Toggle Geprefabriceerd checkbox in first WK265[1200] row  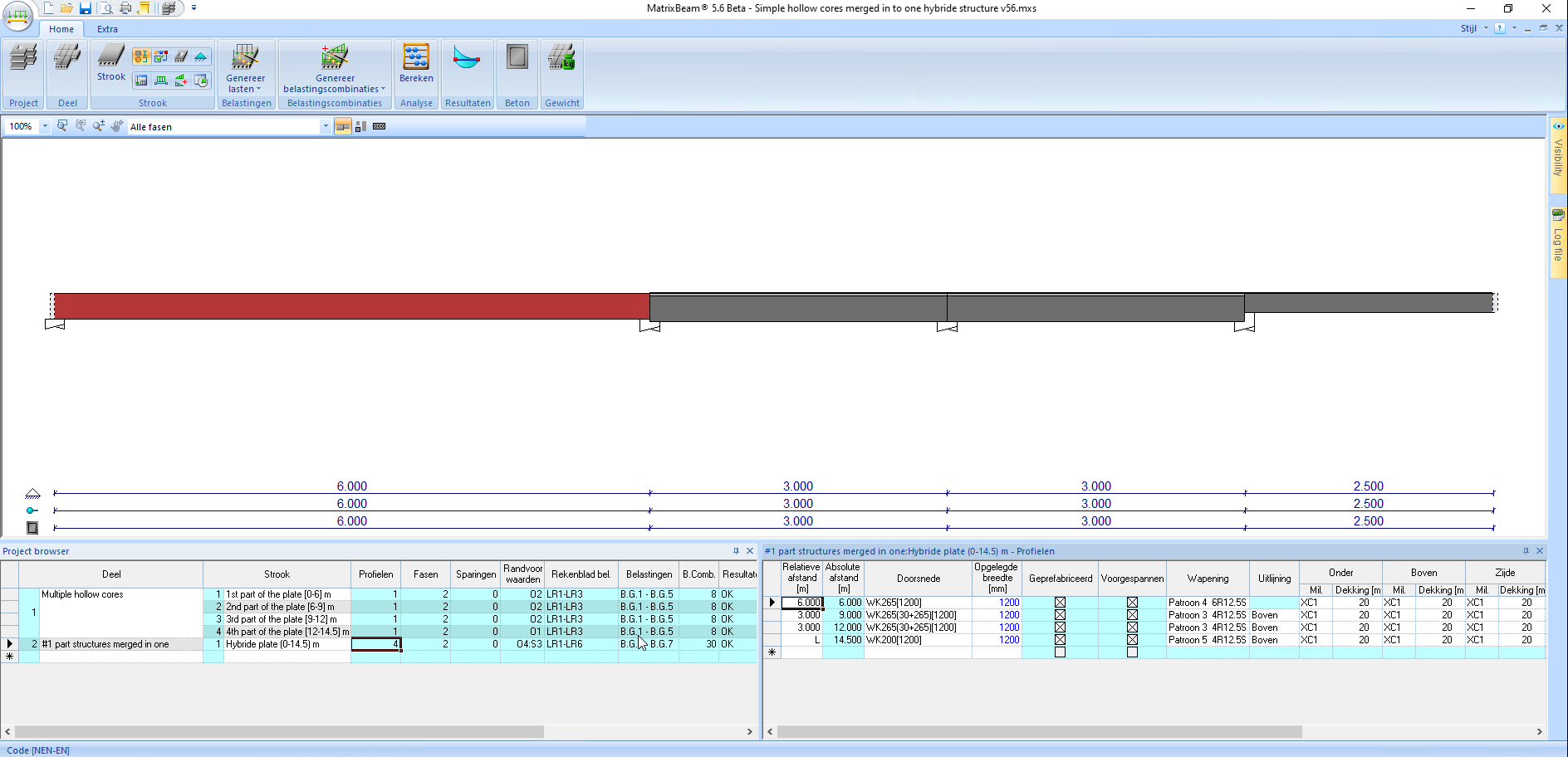[1060, 603]
